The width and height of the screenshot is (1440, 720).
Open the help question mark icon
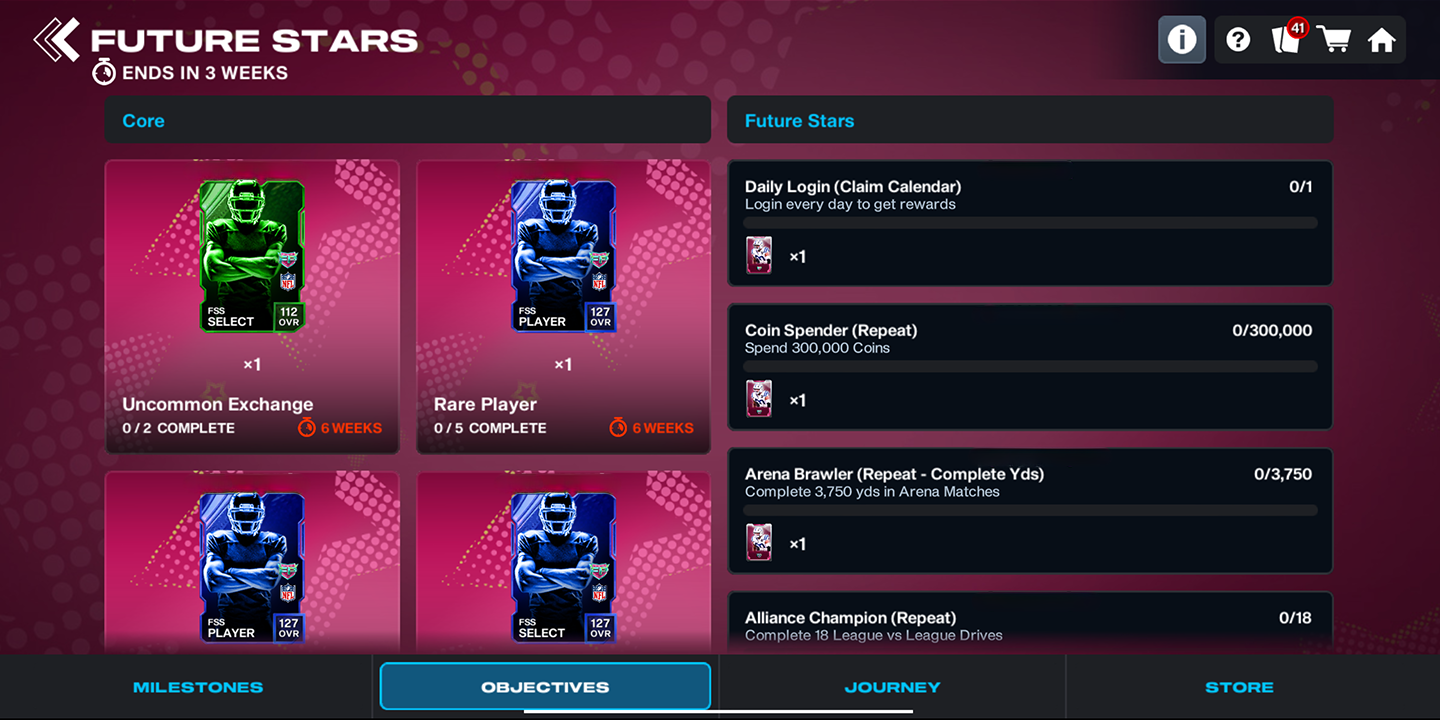tap(1238, 40)
